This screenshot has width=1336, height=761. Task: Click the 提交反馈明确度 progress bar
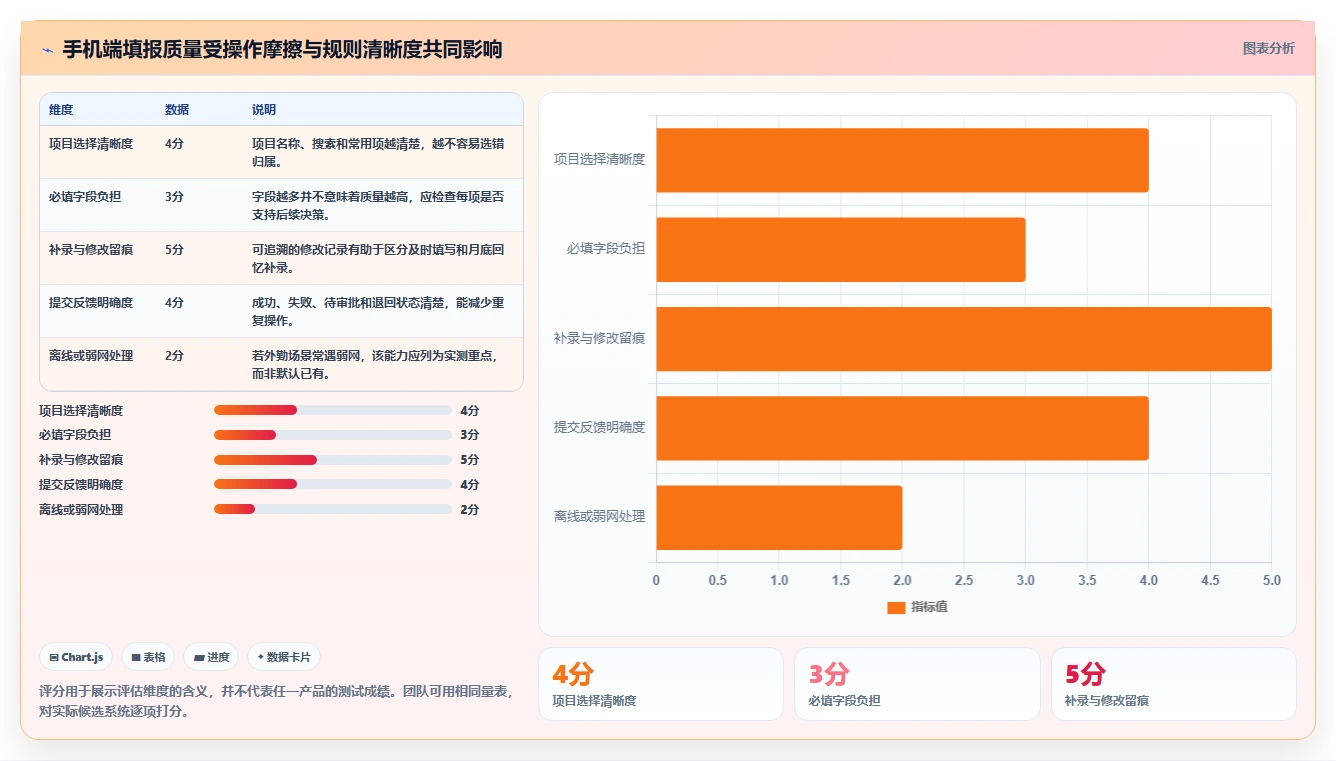pyautogui.click(x=333, y=484)
